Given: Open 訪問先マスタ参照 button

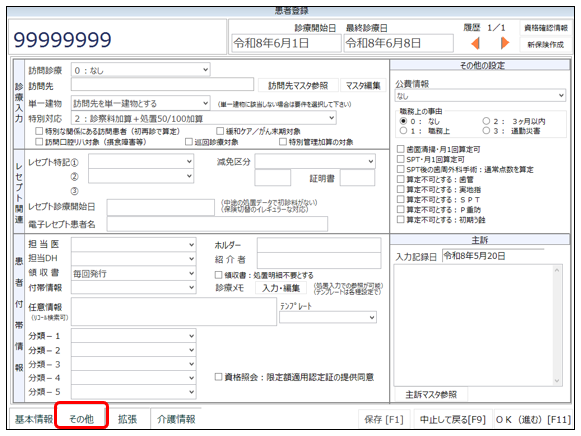Looking at the screenshot, I should pyautogui.click(x=298, y=86).
